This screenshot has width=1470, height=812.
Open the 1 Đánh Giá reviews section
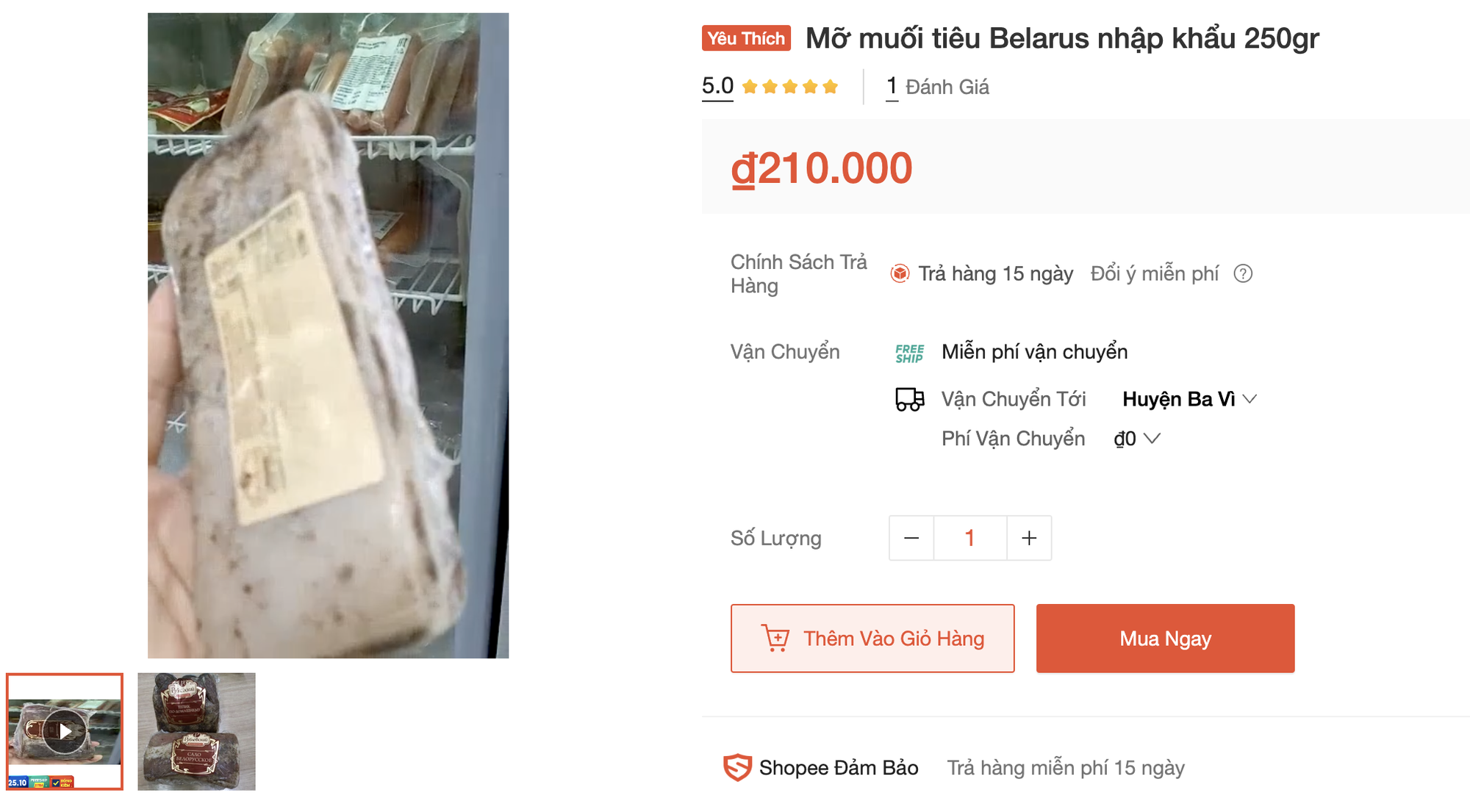tap(939, 86)
